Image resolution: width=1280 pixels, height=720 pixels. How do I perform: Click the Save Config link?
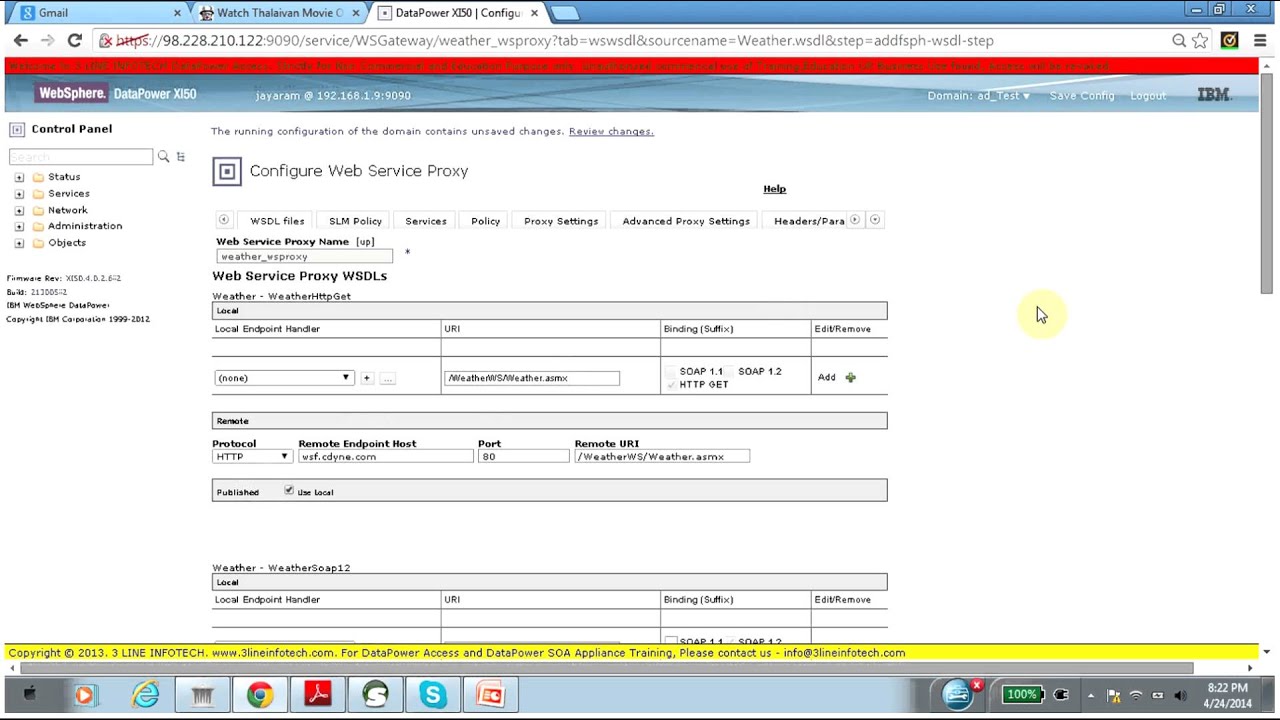pos(1082,96)
